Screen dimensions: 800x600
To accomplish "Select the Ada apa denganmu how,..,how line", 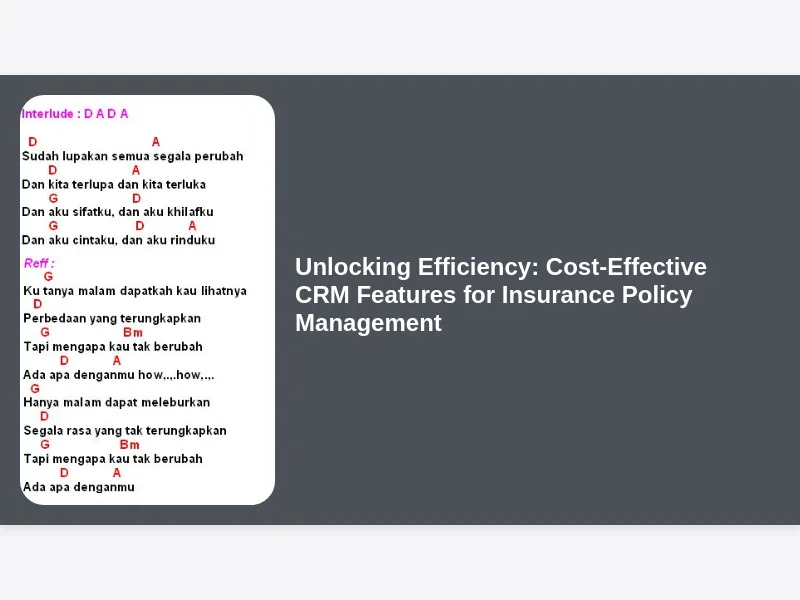I will point(119,375).
